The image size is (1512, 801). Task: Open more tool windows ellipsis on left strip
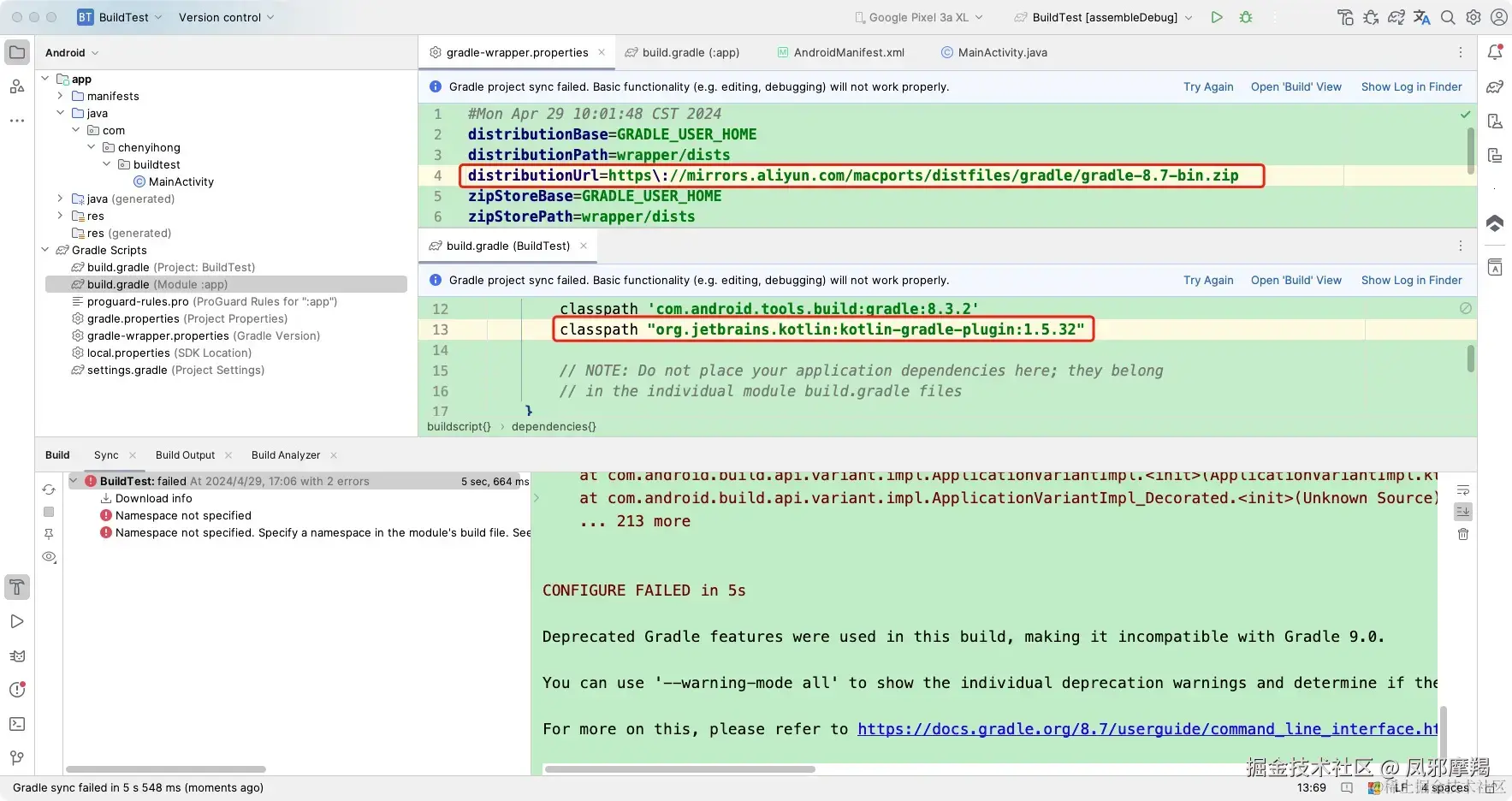17,121
